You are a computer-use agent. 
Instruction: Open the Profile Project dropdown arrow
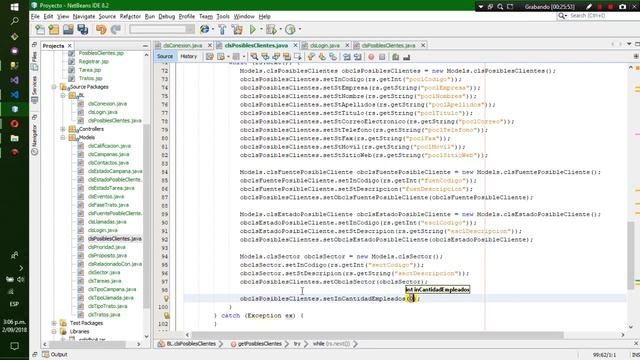[300, 29]
